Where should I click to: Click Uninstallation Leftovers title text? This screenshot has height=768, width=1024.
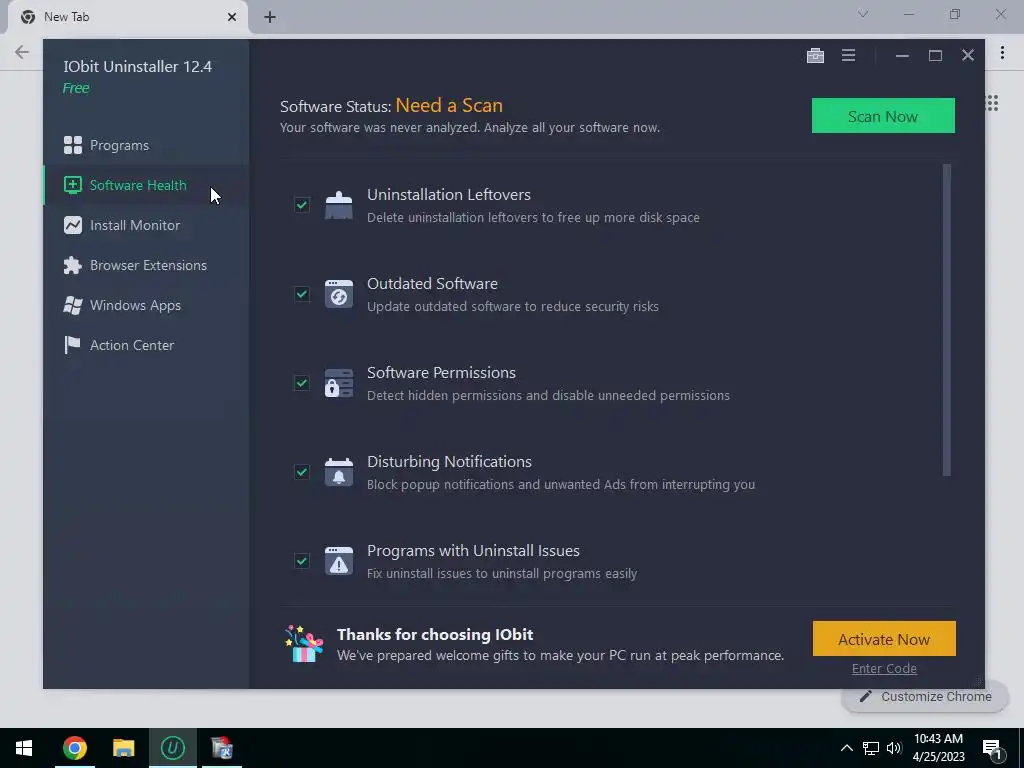pos(449,195)
